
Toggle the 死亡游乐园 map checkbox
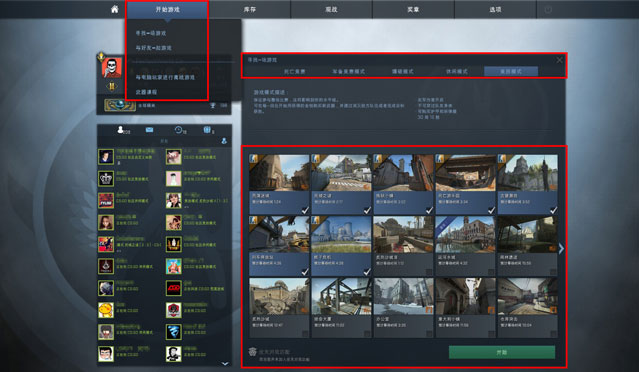[x=491, y=210]
